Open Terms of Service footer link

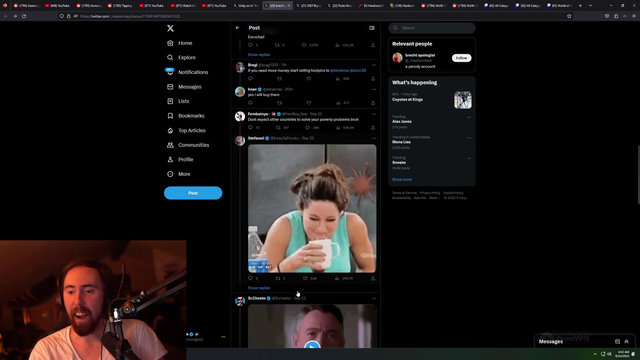(x=404, y=193)
